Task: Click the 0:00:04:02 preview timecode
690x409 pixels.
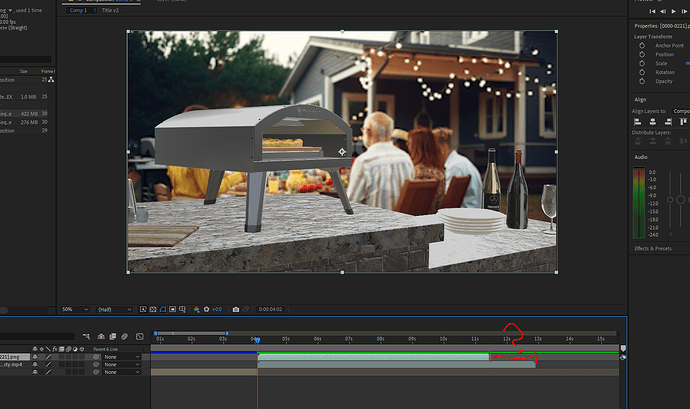Action: pos(270,309)
